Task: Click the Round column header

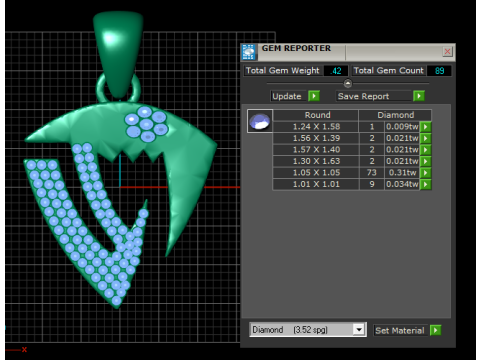Action: (316, 115)
